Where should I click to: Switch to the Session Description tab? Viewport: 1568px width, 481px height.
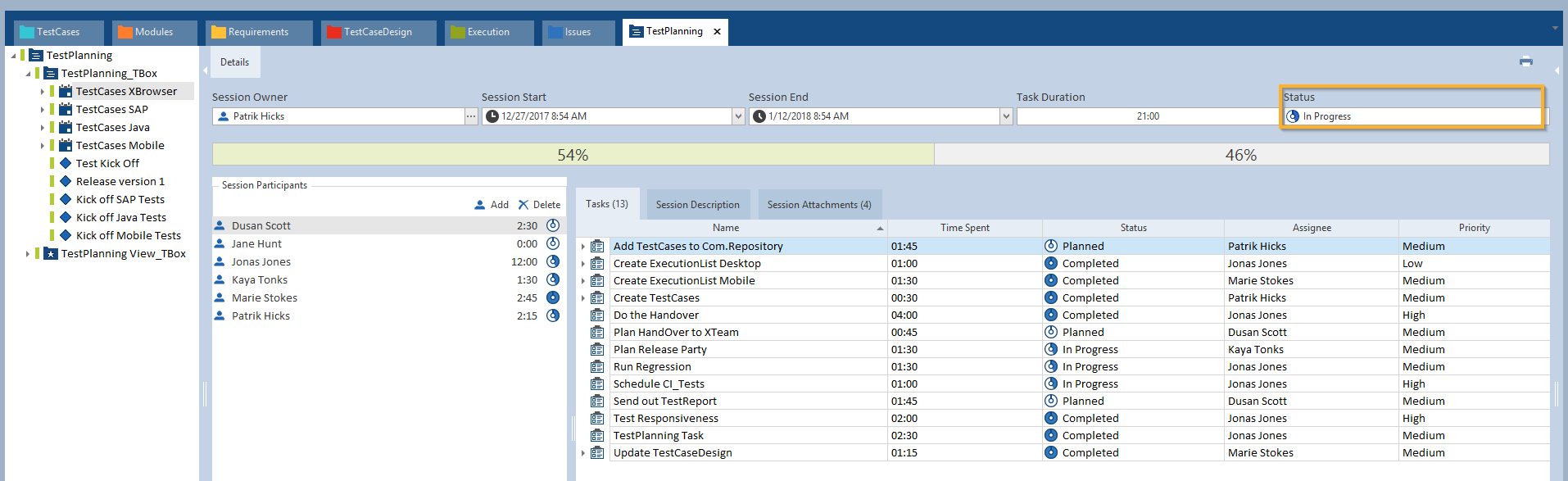pos(697,205)
